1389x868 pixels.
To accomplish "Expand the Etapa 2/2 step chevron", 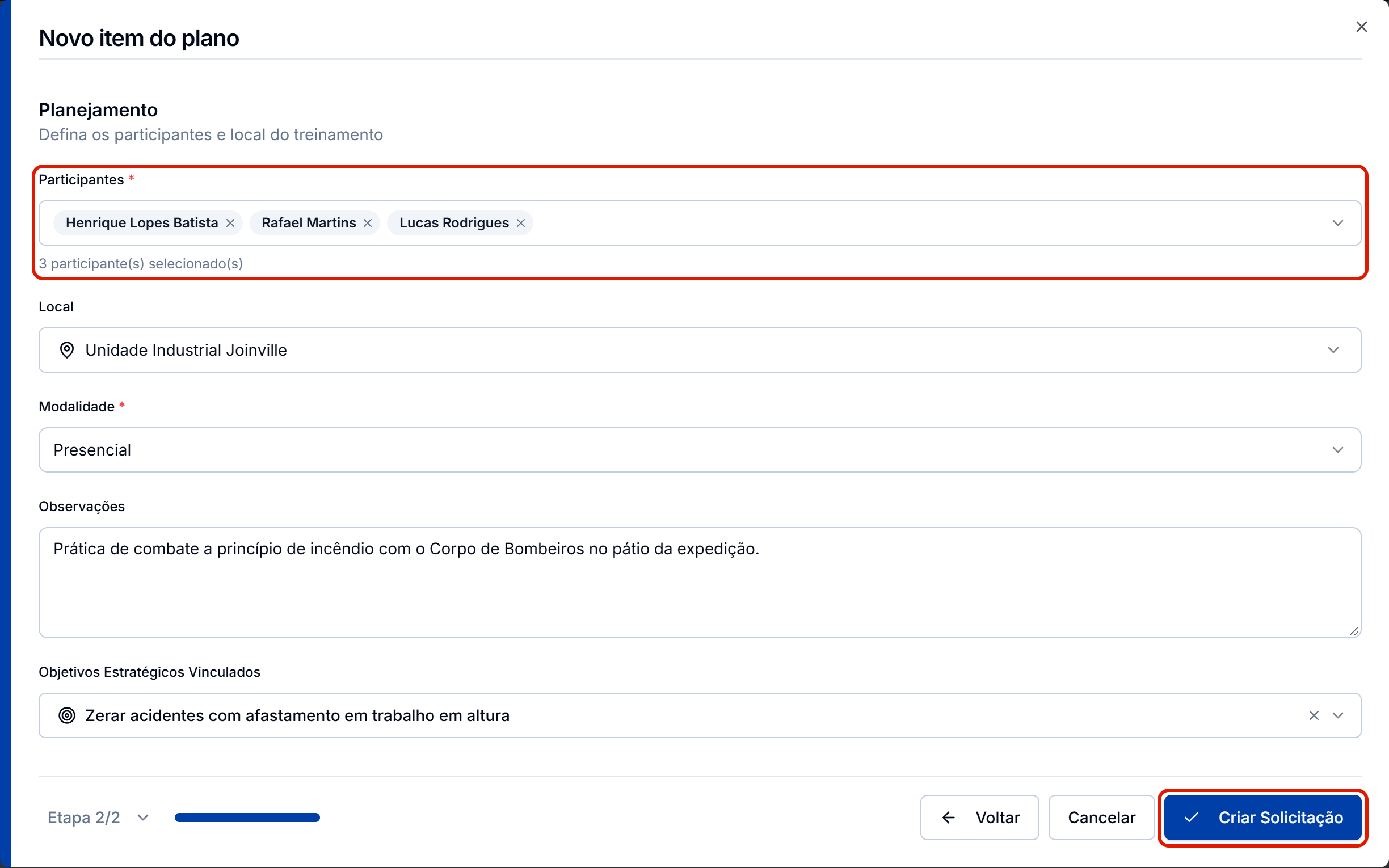I will (143, 818).
